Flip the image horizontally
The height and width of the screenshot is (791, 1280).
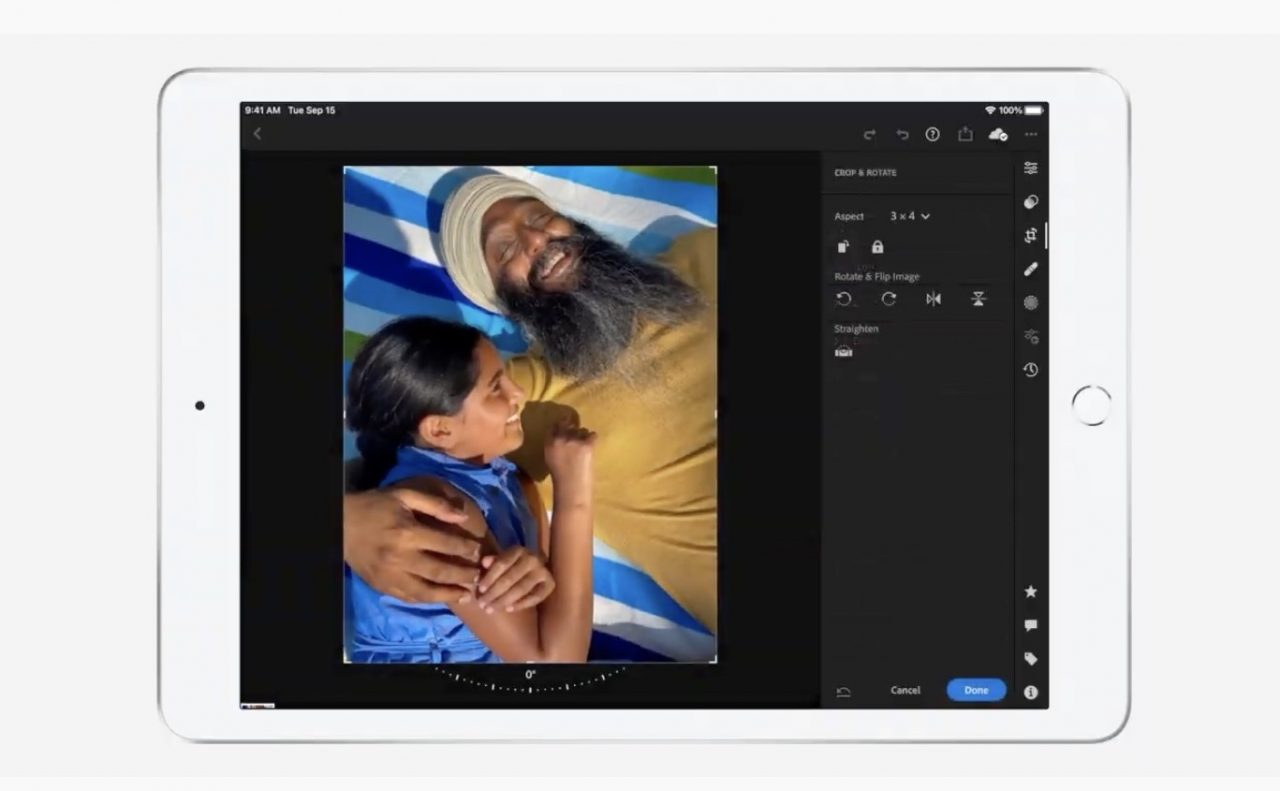point(933,299)
